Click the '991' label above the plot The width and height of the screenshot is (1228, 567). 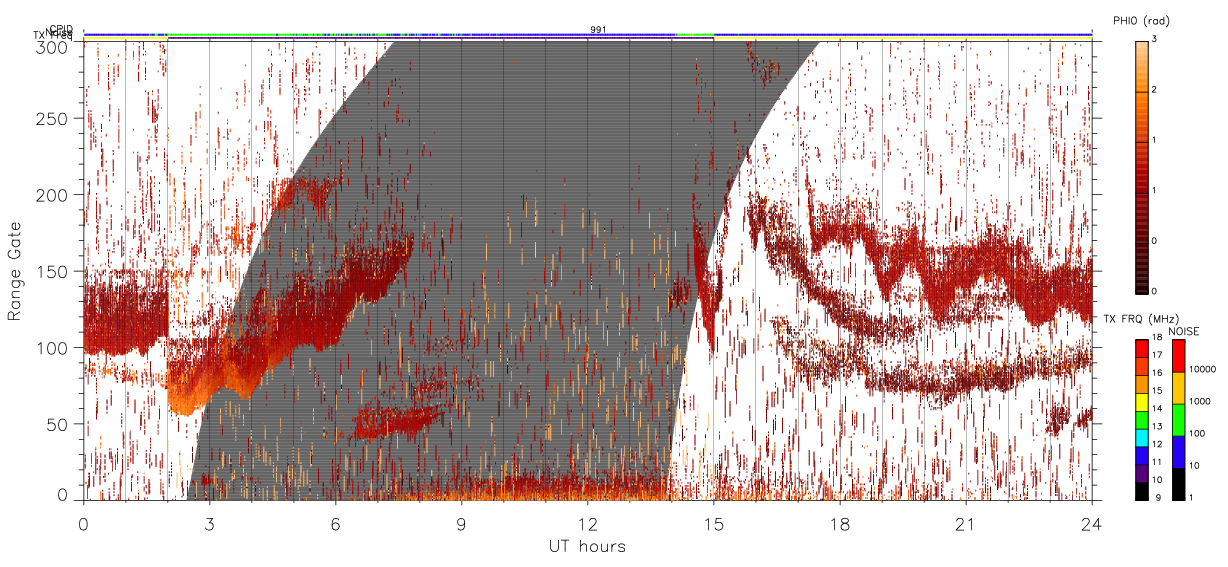click(x=598, y=30)
